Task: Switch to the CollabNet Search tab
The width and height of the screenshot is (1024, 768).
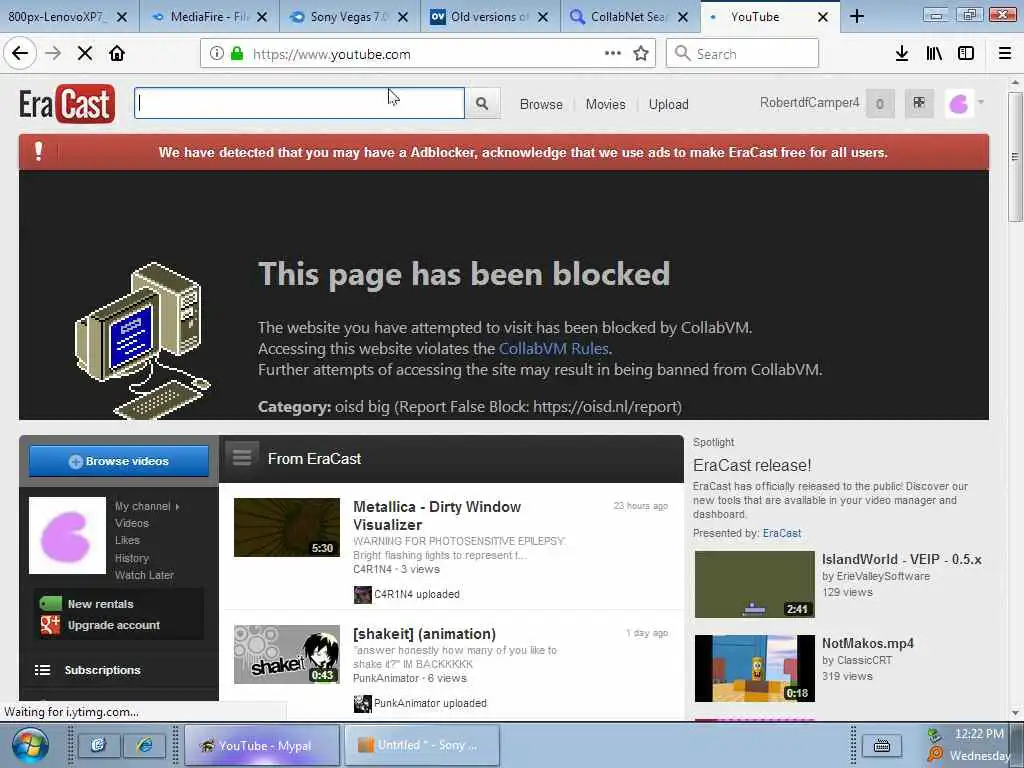Action: point(630,16)
